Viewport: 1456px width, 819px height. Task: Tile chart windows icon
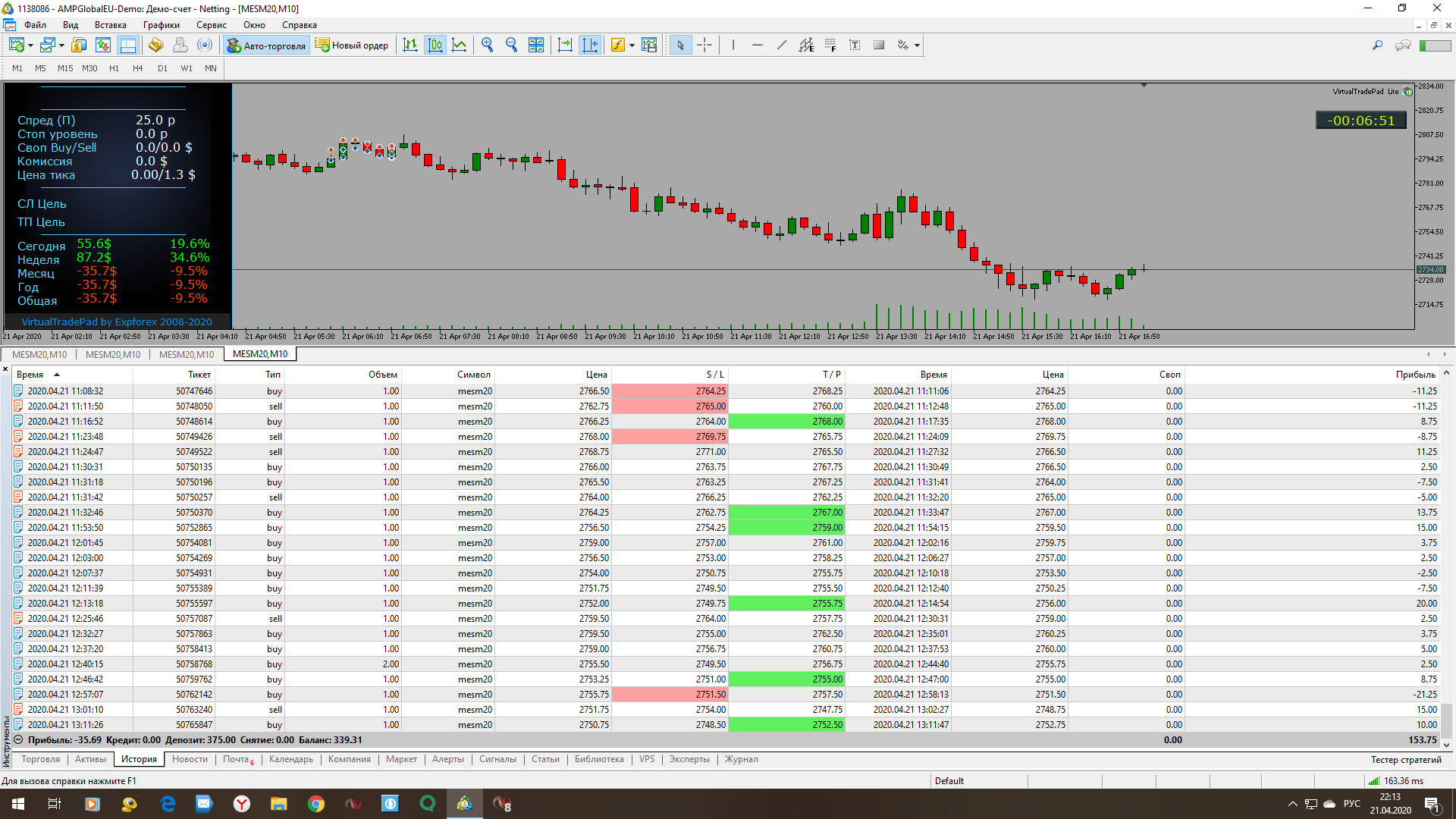(536, 45)
